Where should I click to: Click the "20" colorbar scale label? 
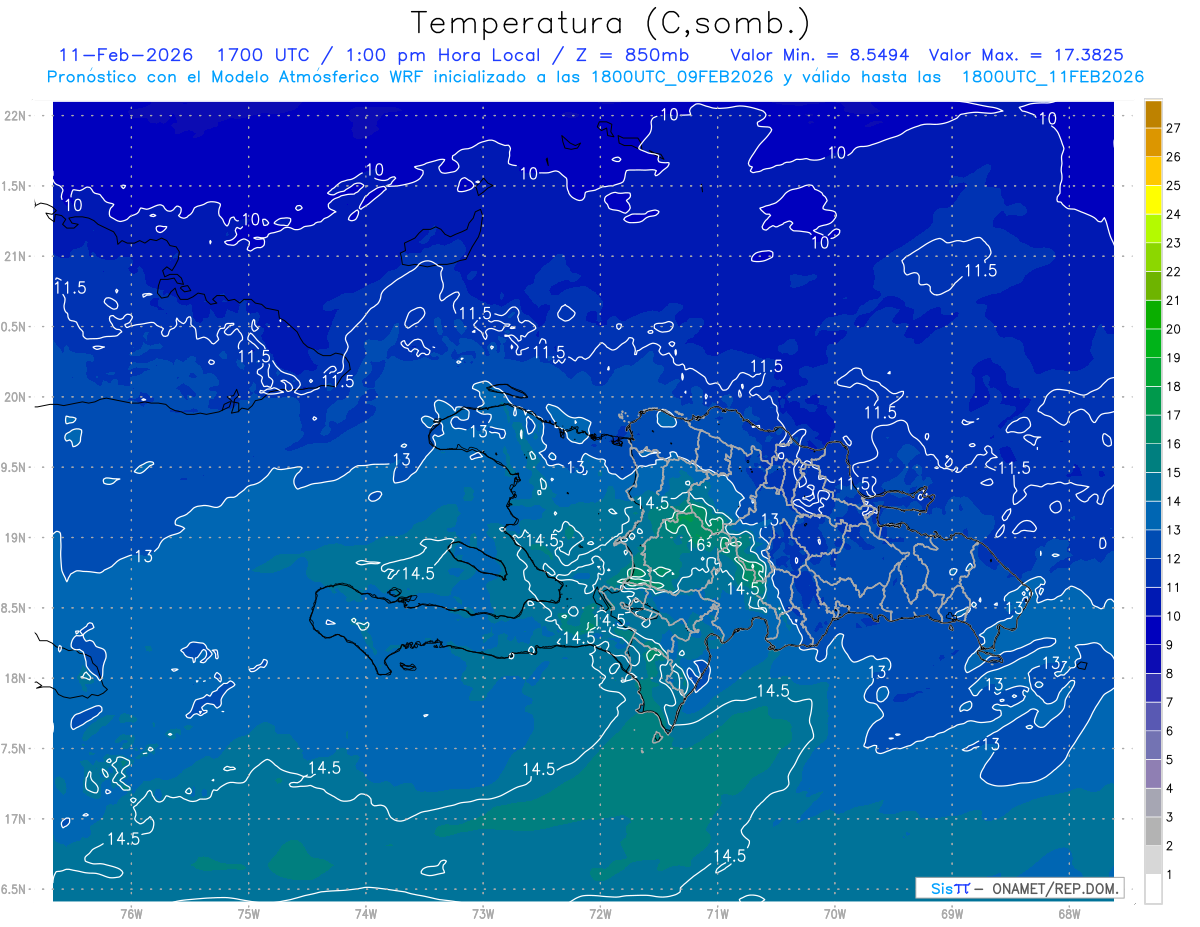pyautogui.click(x=1174, y=329)
